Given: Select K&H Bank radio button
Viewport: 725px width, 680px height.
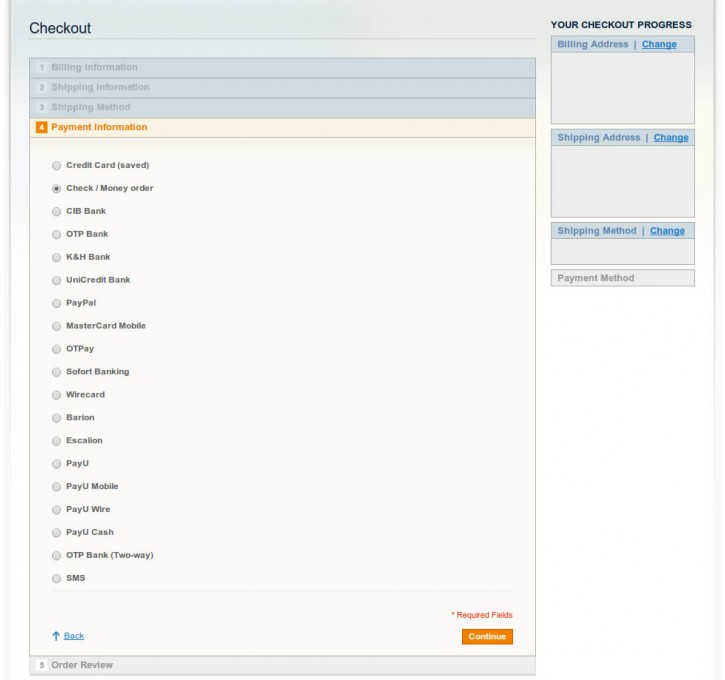Looking at the screenshot, I should pyautogui.click(x=56, y=257).
